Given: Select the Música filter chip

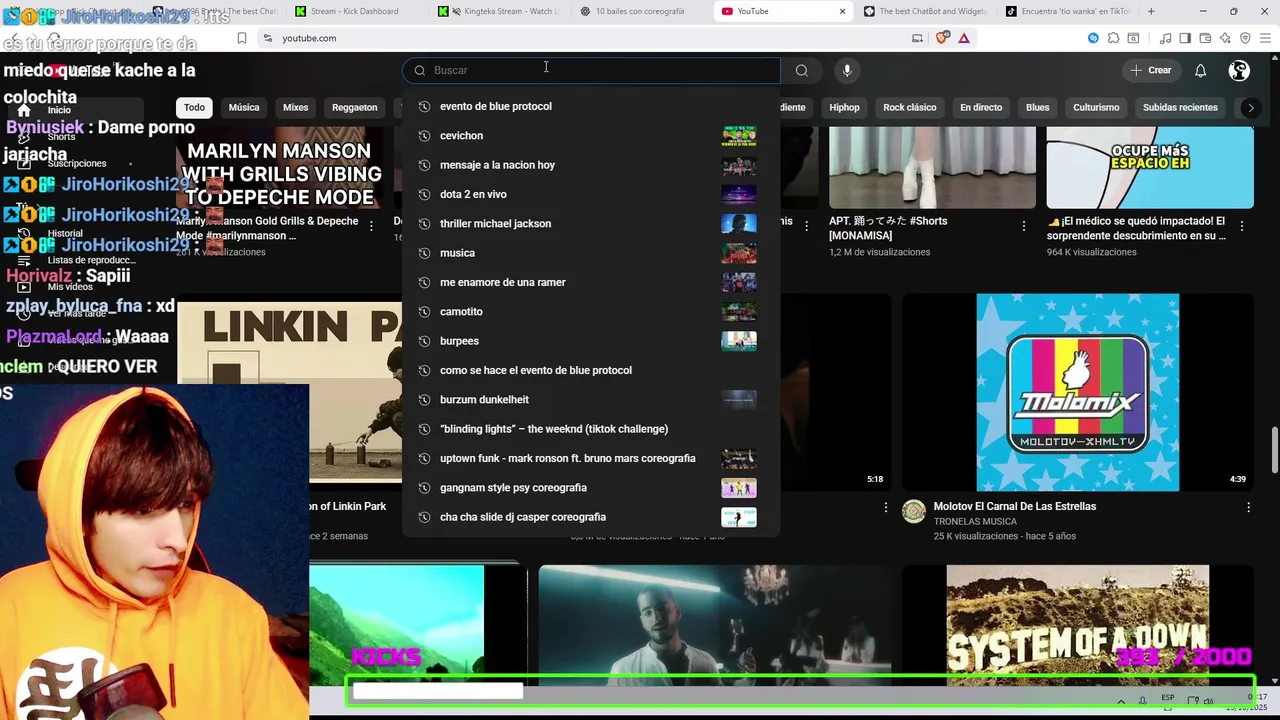Looking at the screenshot, I should [244, 107].
